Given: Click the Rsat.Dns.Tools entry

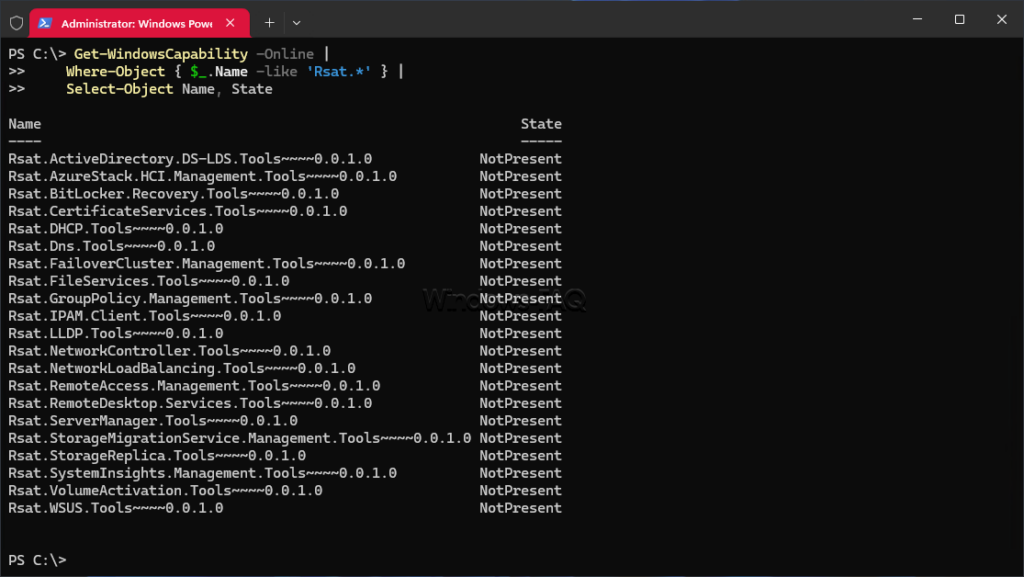Looking at the screenshot, I should click(x=112, y=246).
